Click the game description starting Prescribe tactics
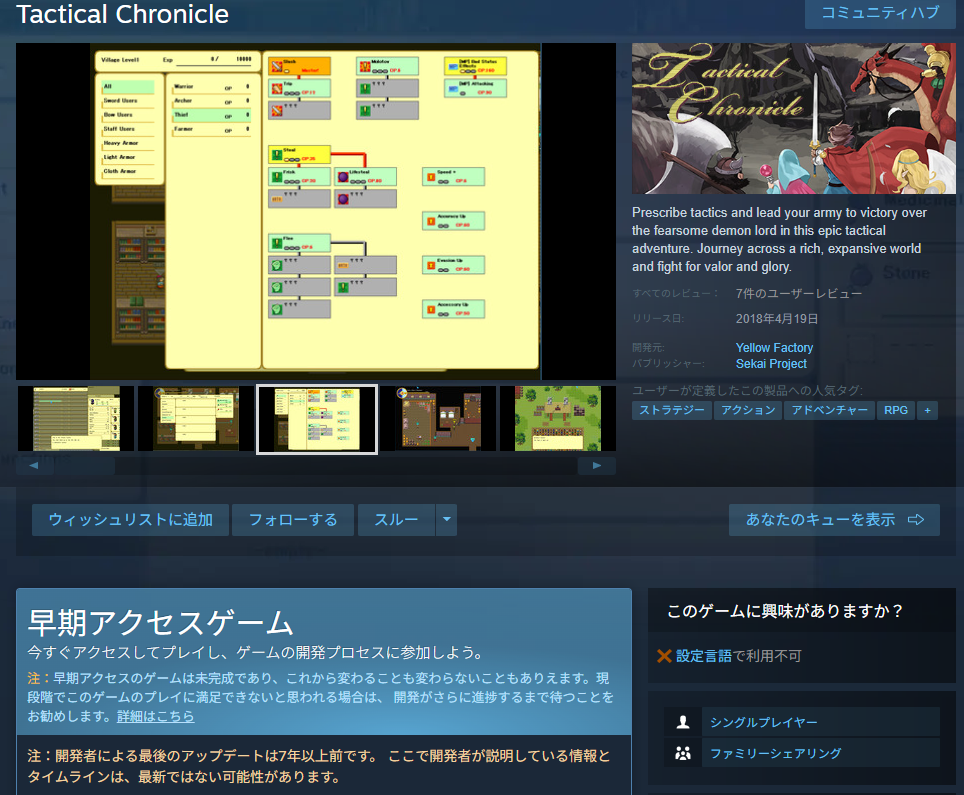Screen dimensions: 964x795 pos(780,240)
